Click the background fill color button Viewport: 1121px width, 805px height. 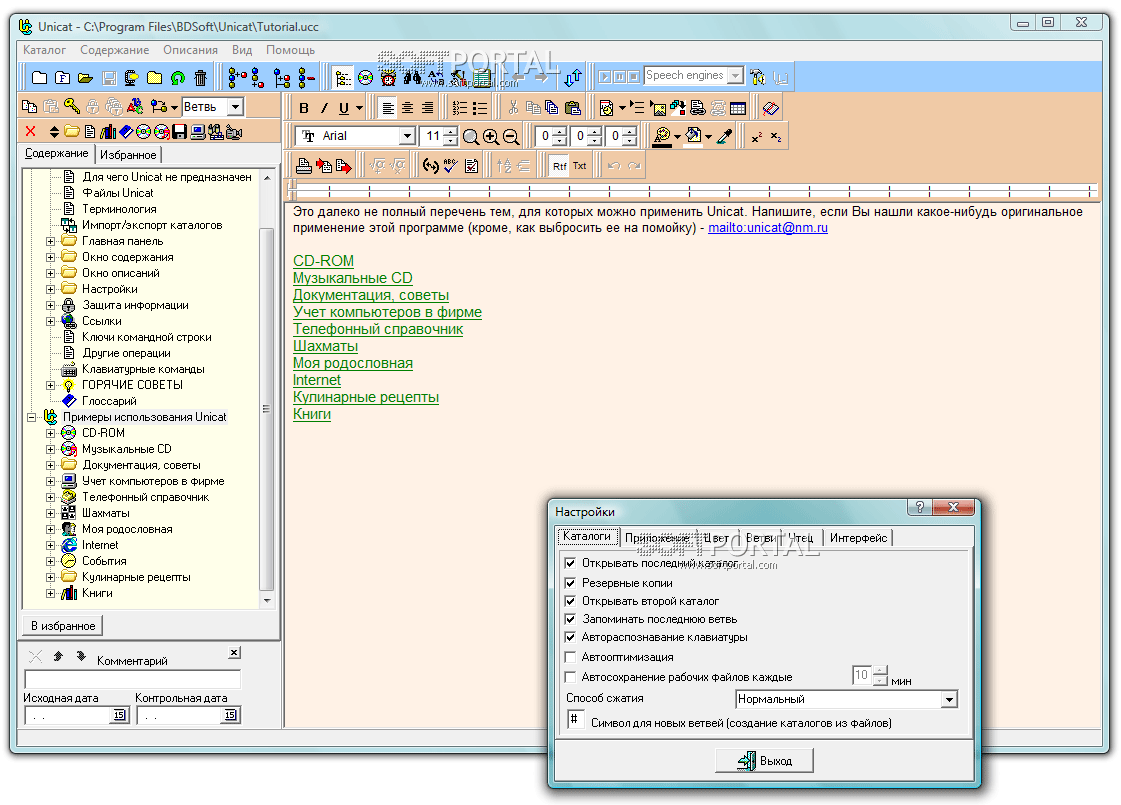[x=693, y=136]
